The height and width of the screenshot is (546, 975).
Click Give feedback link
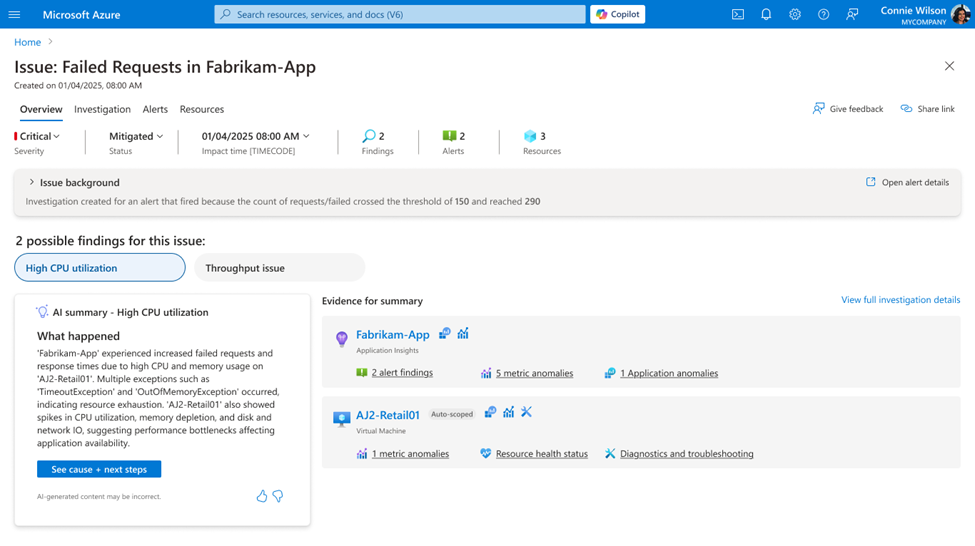coord(848,109)
